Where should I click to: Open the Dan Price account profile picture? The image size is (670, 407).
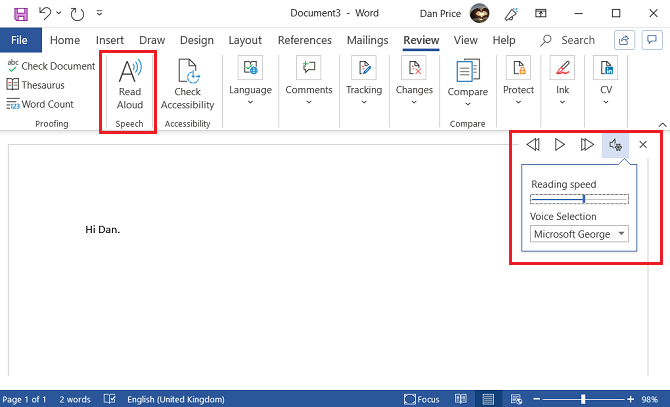coord(479,13)
